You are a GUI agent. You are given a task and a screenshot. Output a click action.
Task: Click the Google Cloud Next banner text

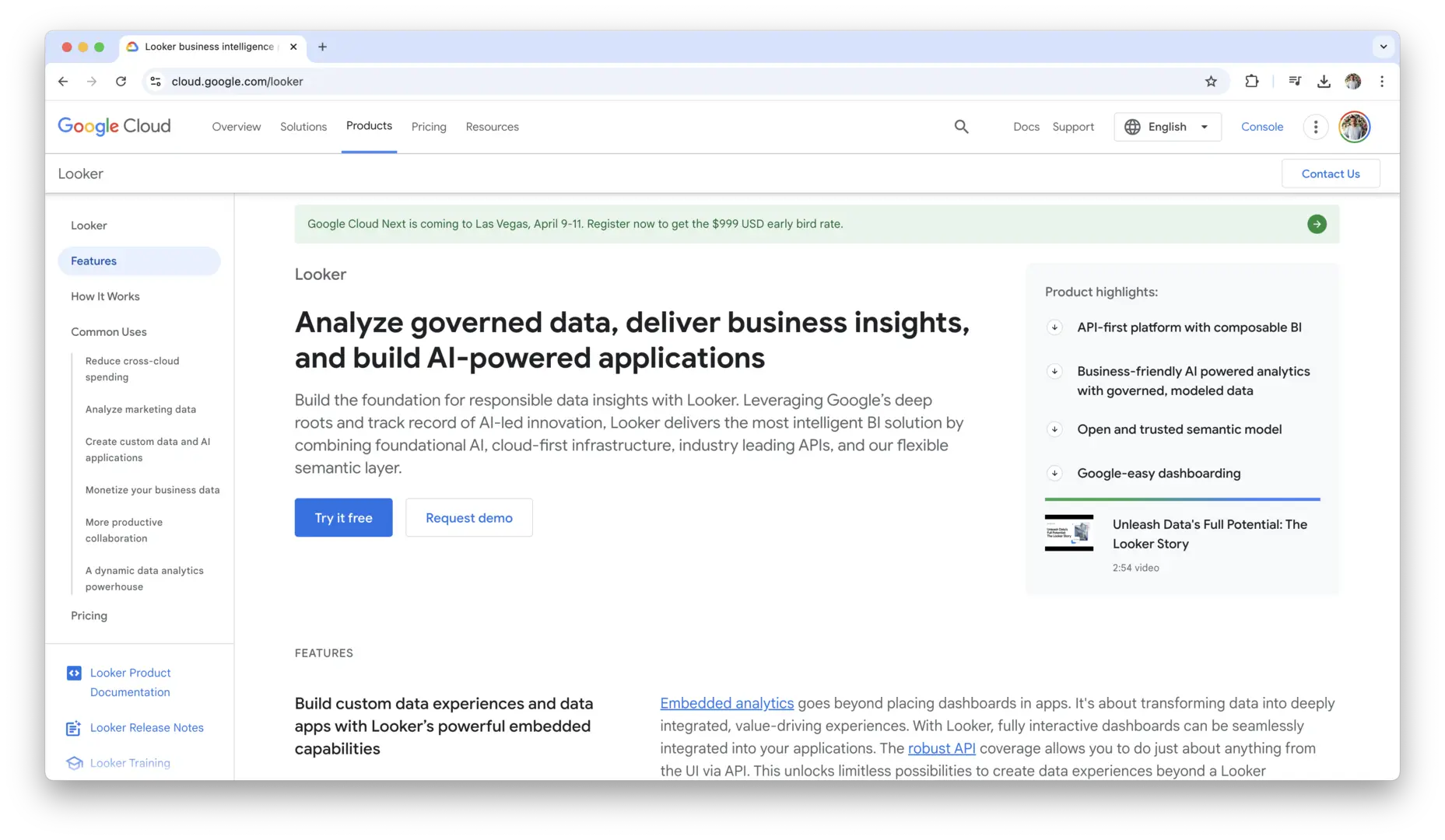coord(575,224)
